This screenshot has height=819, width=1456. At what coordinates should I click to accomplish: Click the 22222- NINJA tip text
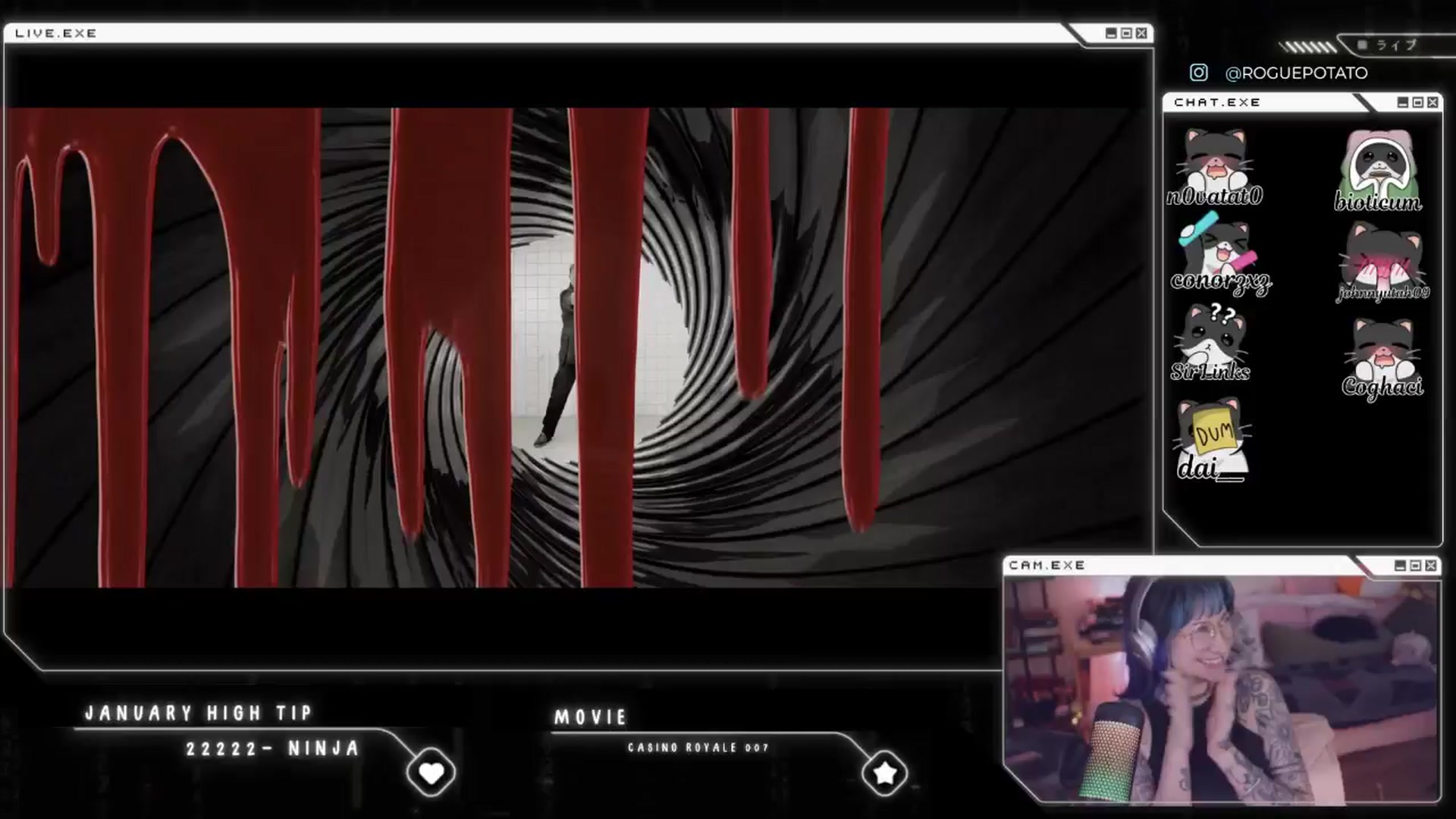(273, 748)
